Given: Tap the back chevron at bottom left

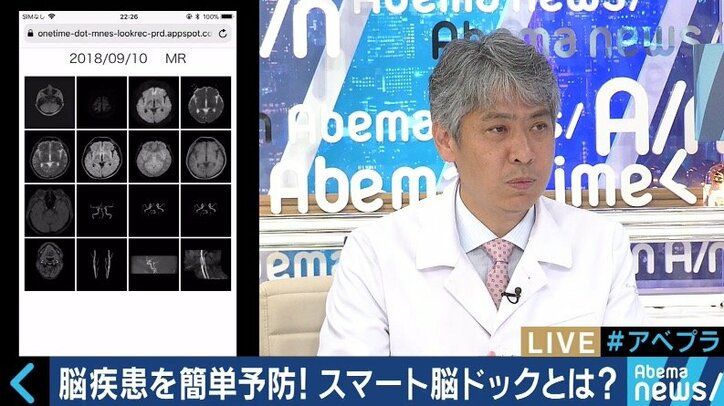Looking at the screenshot, I should point(22,383).
